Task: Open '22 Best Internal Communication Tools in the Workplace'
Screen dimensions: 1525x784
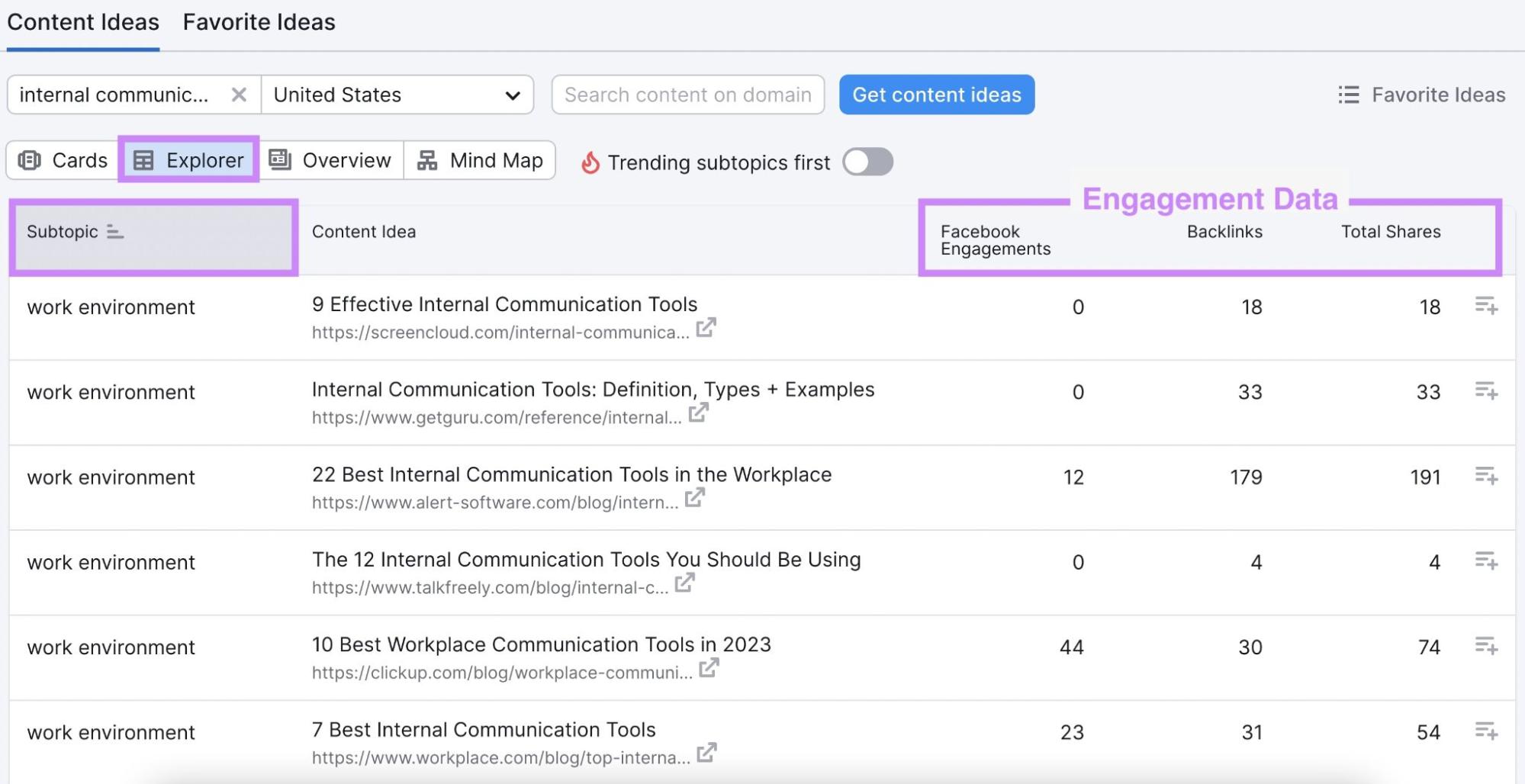Action: pos(571,474)
